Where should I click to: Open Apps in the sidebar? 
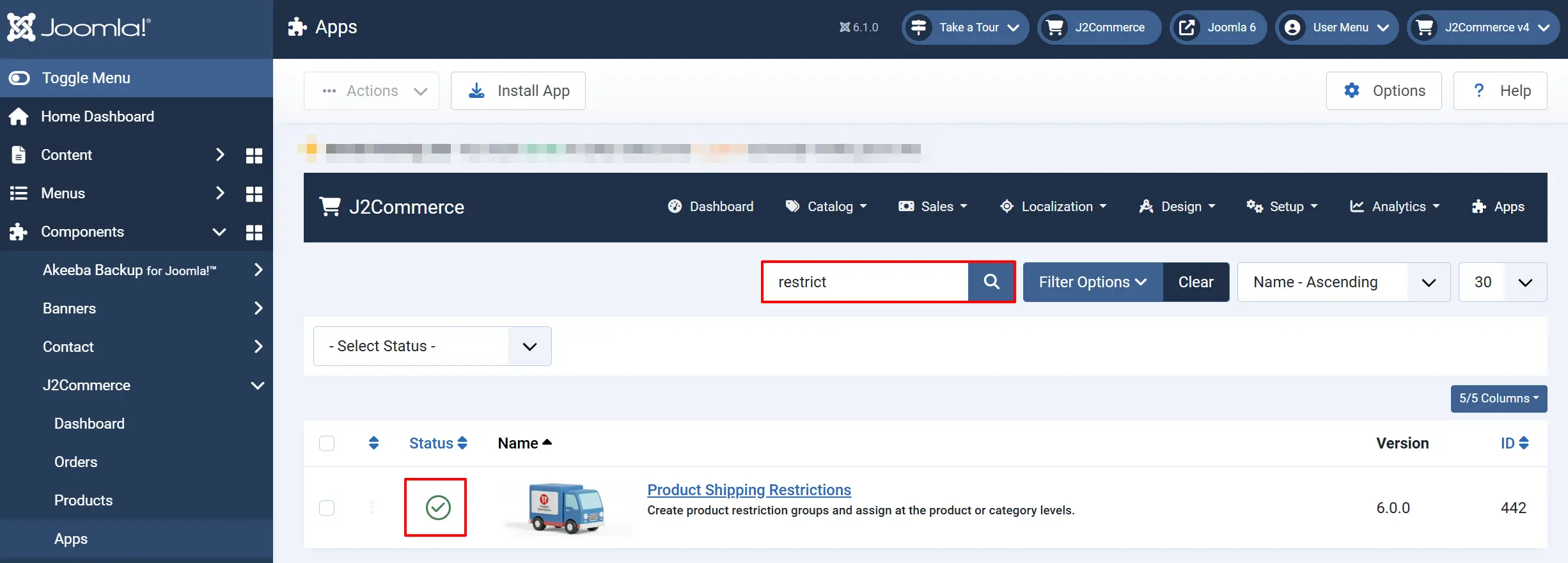[x=71, y=539]
